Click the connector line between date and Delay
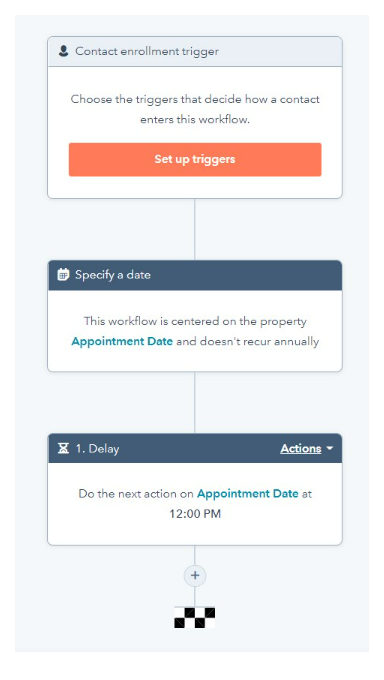The width and height of the screenshot is (384, 680). [x=194, y=402]
